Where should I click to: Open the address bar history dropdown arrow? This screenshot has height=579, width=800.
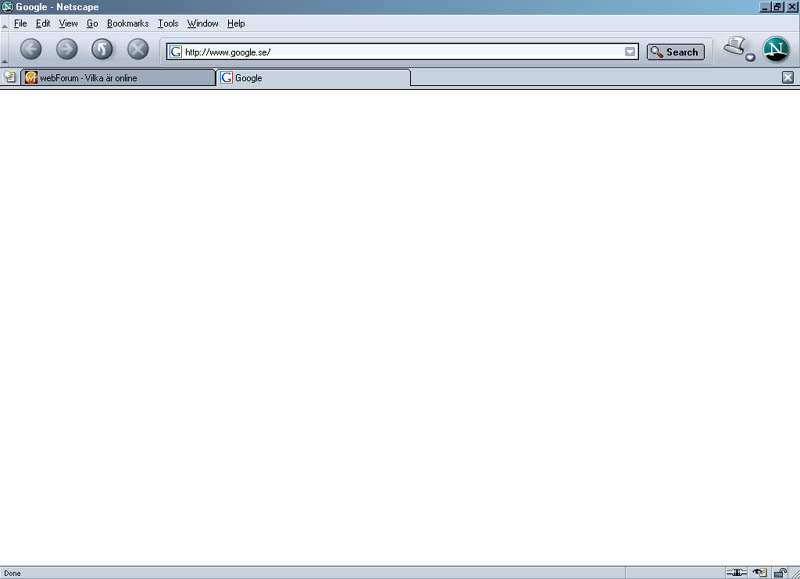(630, 52)
